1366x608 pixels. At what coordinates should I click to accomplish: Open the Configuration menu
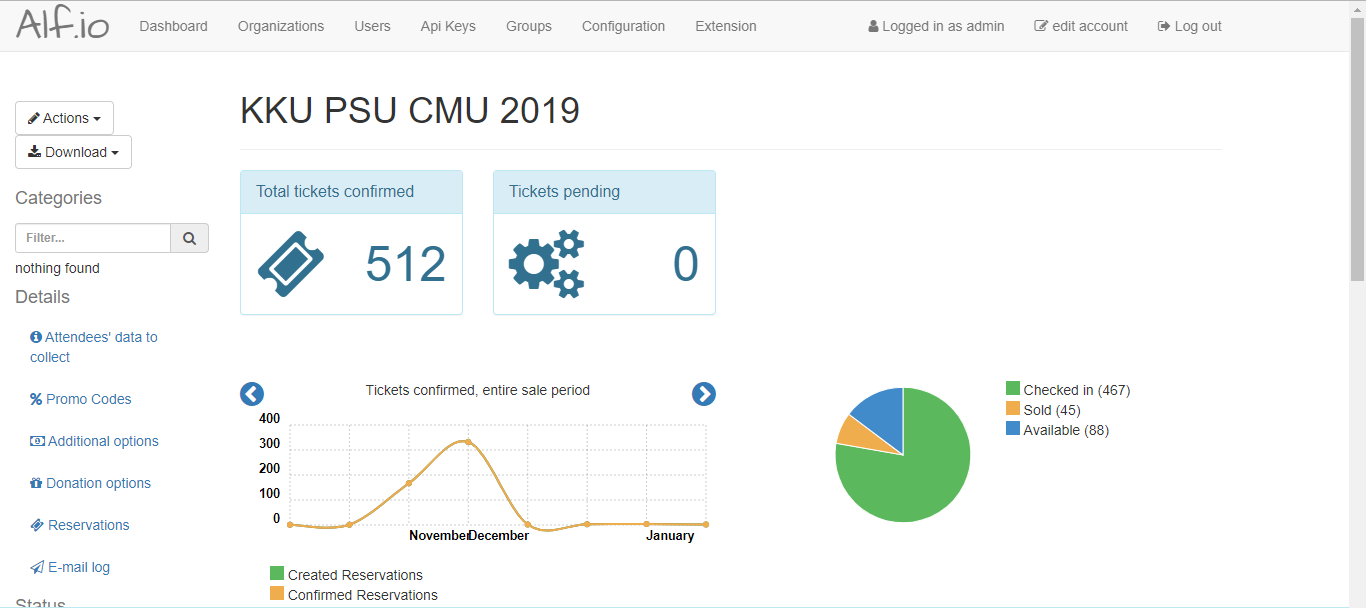coord(622,26)
